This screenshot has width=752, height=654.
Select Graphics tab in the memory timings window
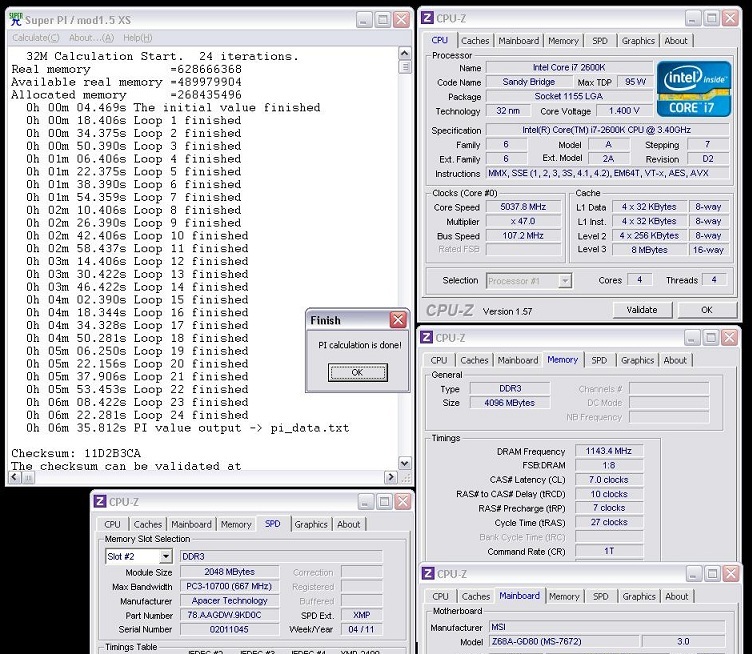(x=637, y=360)
